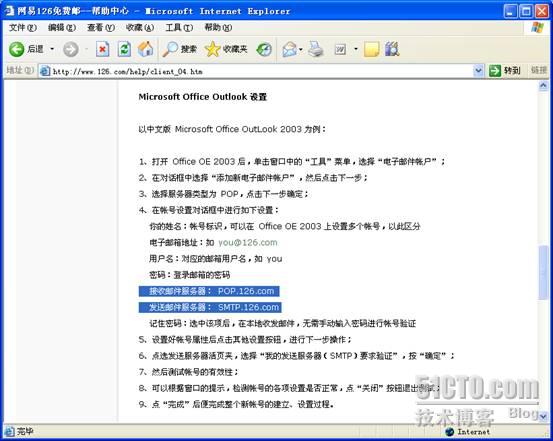Open the address bar dropdown arrow
The image size is (553, 441).
point(478,71)
